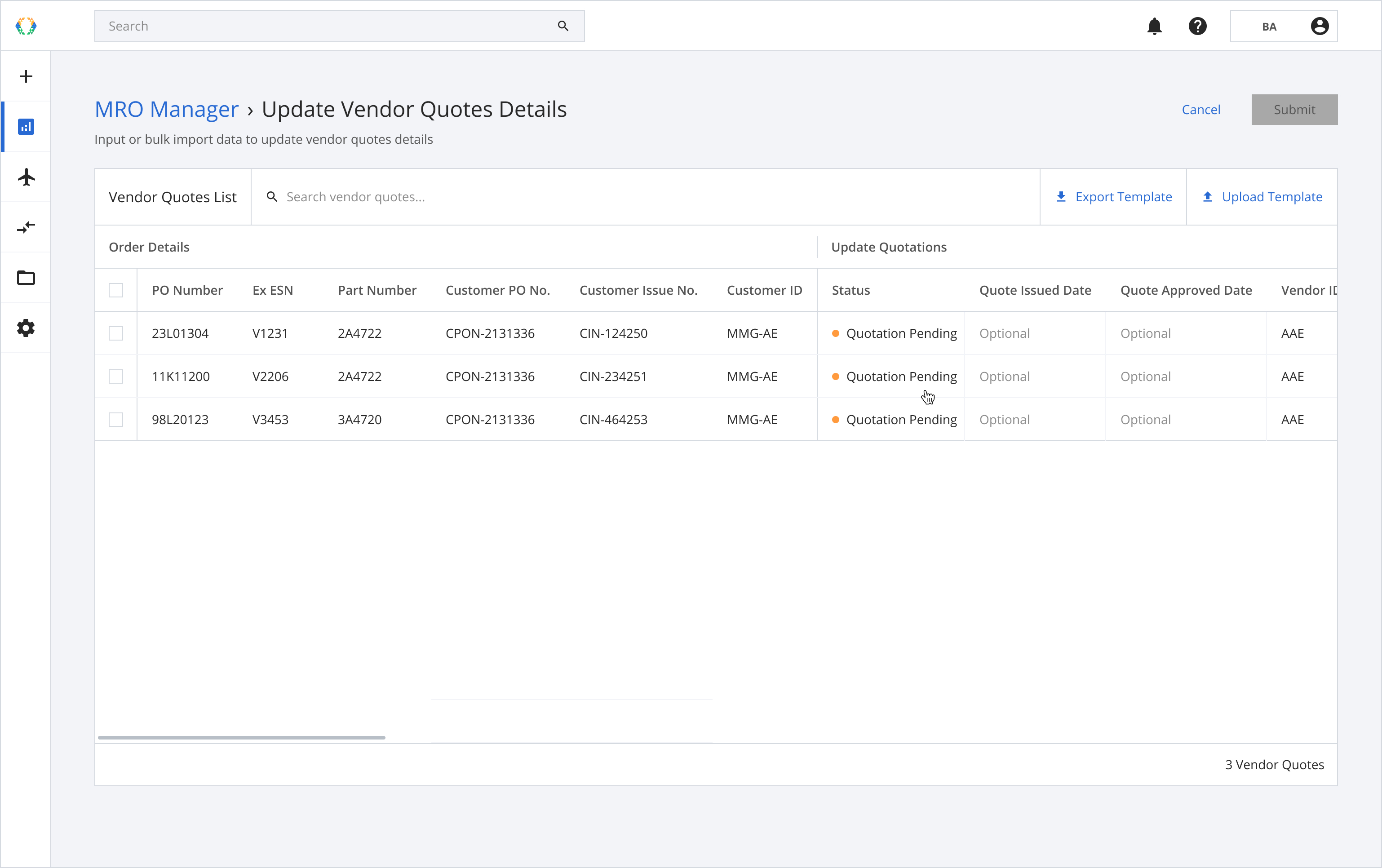Click the Customer ID column header
Viewport: 1382px width, 868px height.
(765, 291)
